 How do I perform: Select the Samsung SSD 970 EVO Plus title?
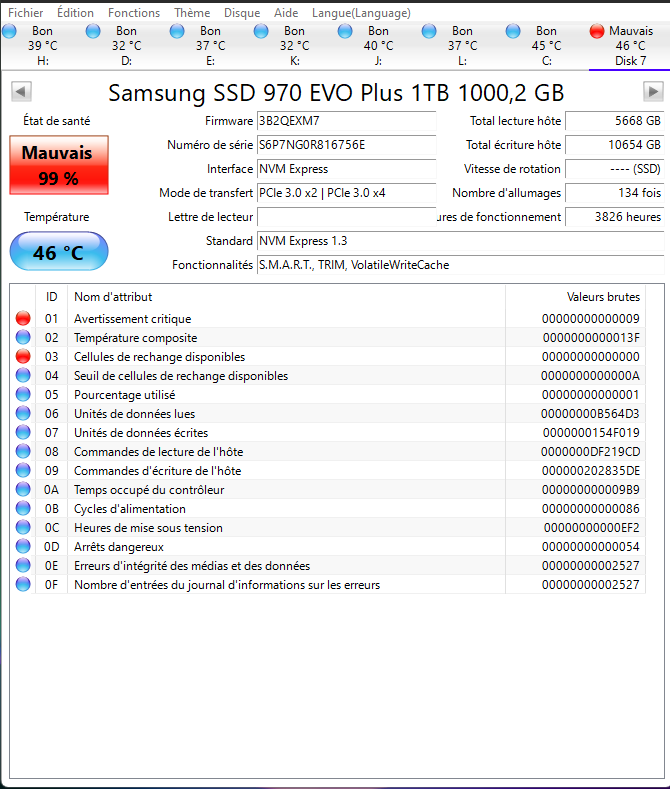pyautogui.click(x=336, y=93)
